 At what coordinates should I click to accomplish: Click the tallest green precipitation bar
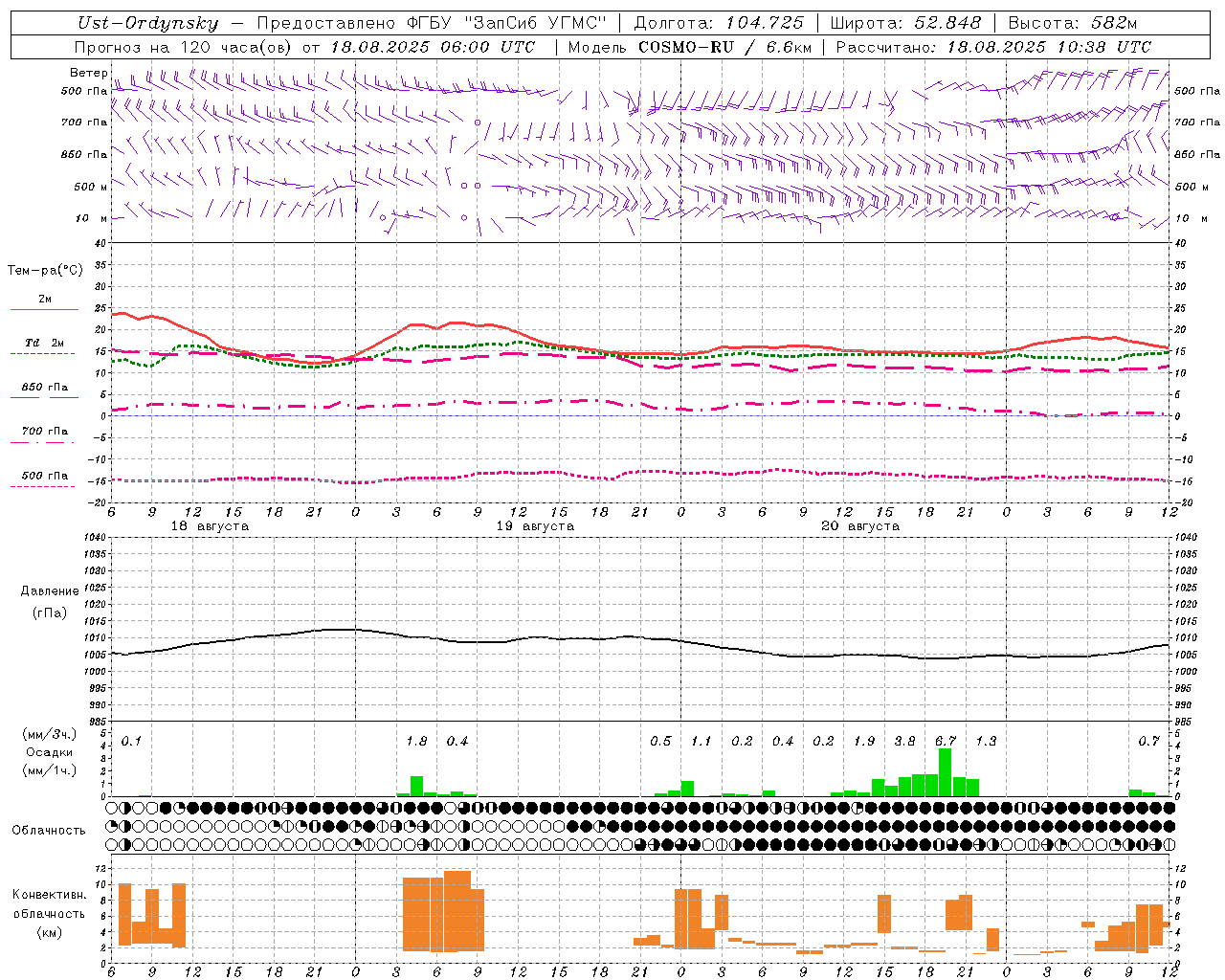(x=946, y=772)
